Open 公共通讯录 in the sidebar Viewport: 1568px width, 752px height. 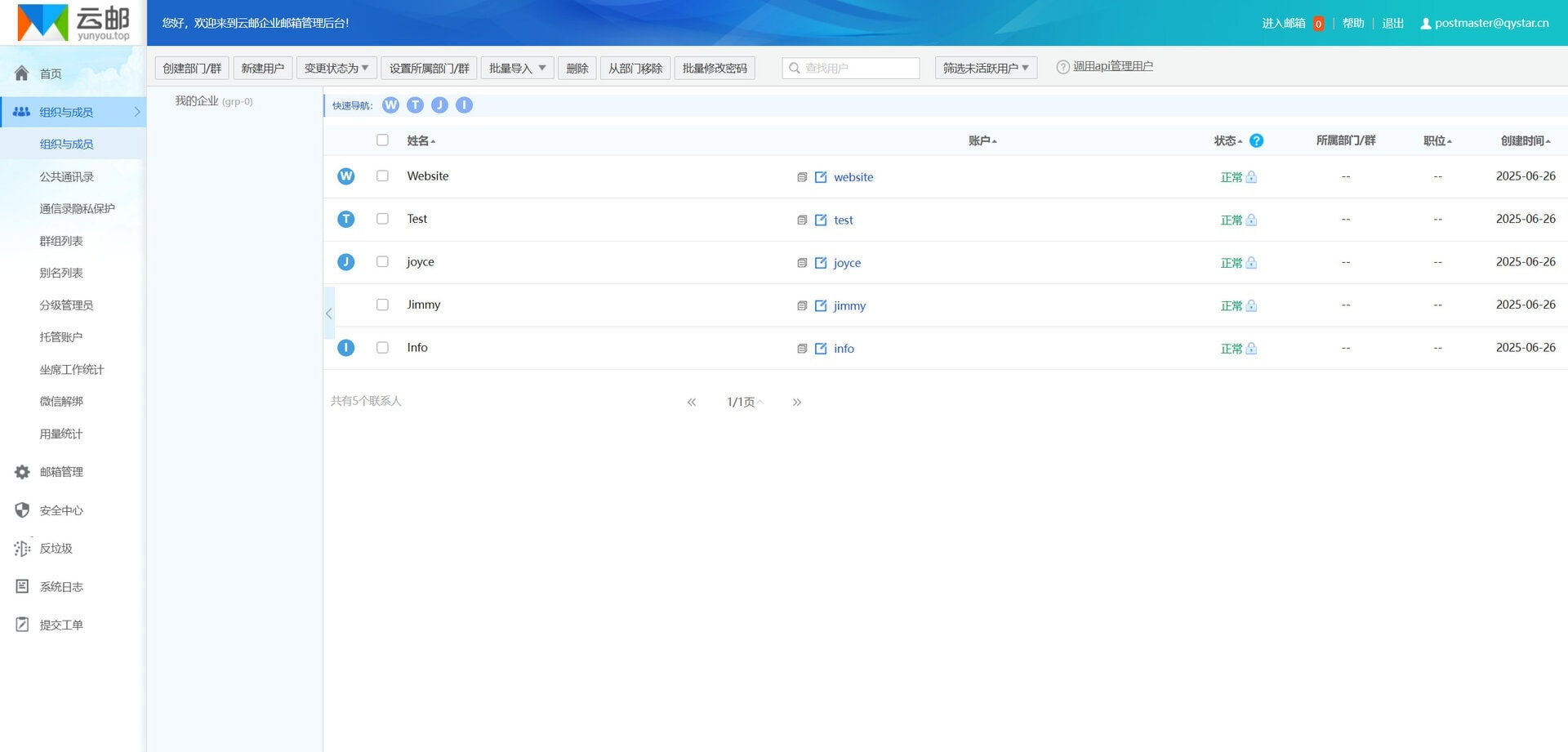[67, 176]
